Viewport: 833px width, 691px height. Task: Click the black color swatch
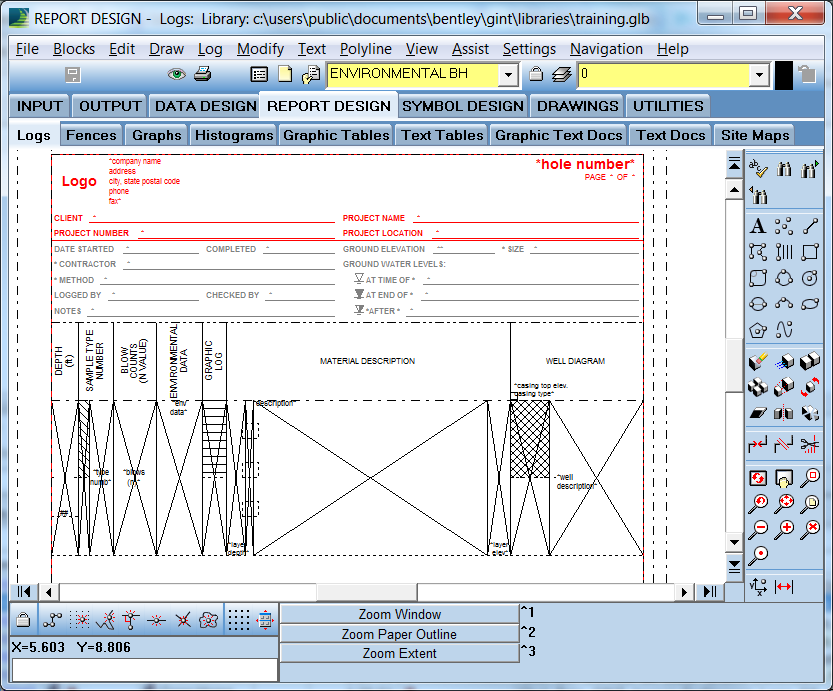[784, 75]
